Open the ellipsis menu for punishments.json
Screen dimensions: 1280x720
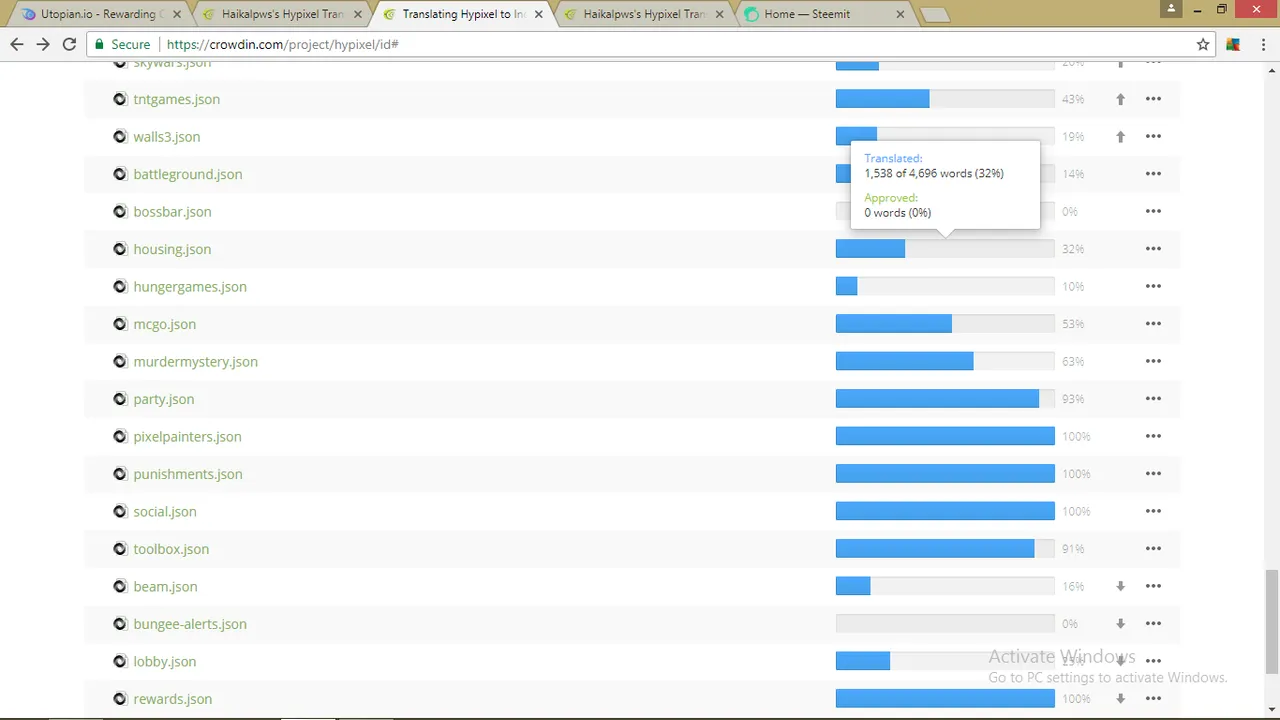(1153, 474)
